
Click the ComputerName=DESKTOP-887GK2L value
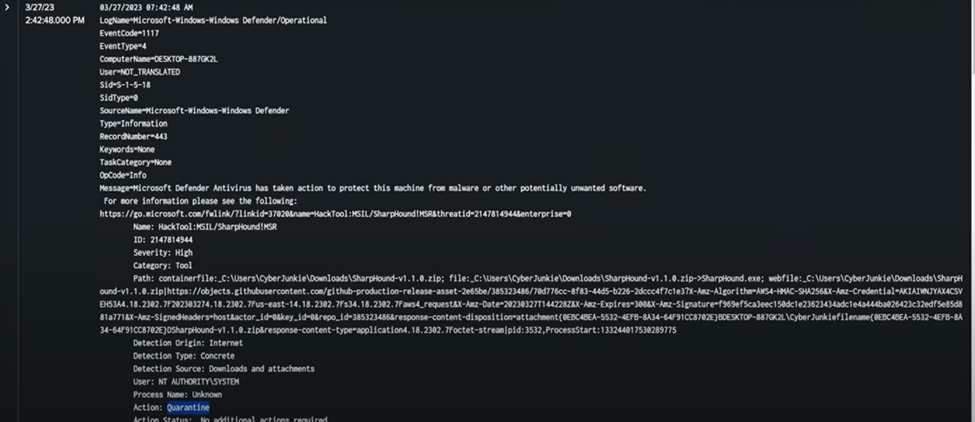tap(158, 59)
